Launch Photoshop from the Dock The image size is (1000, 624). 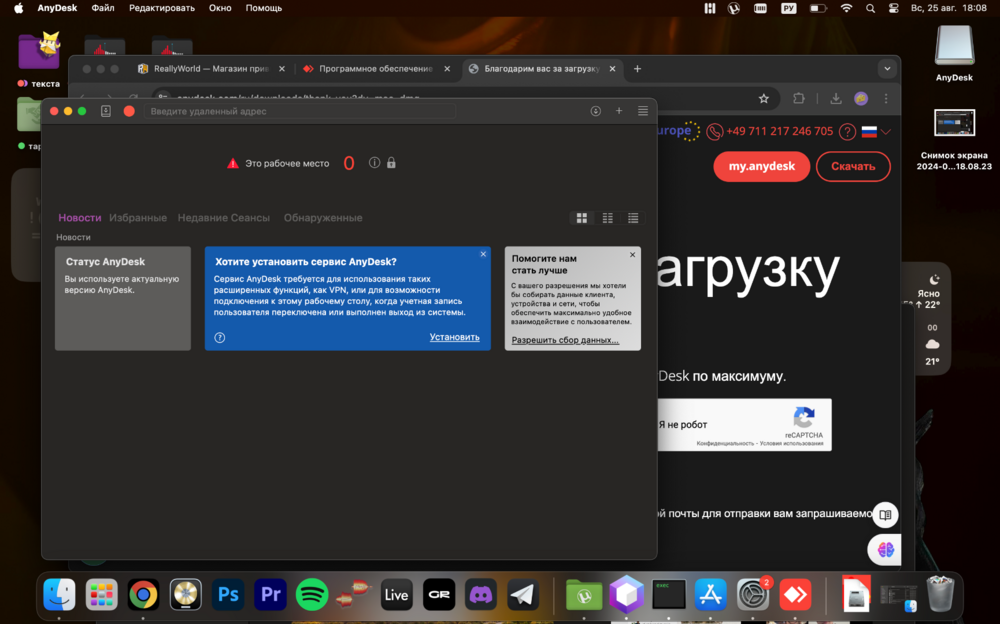click(x=228, y=595)
